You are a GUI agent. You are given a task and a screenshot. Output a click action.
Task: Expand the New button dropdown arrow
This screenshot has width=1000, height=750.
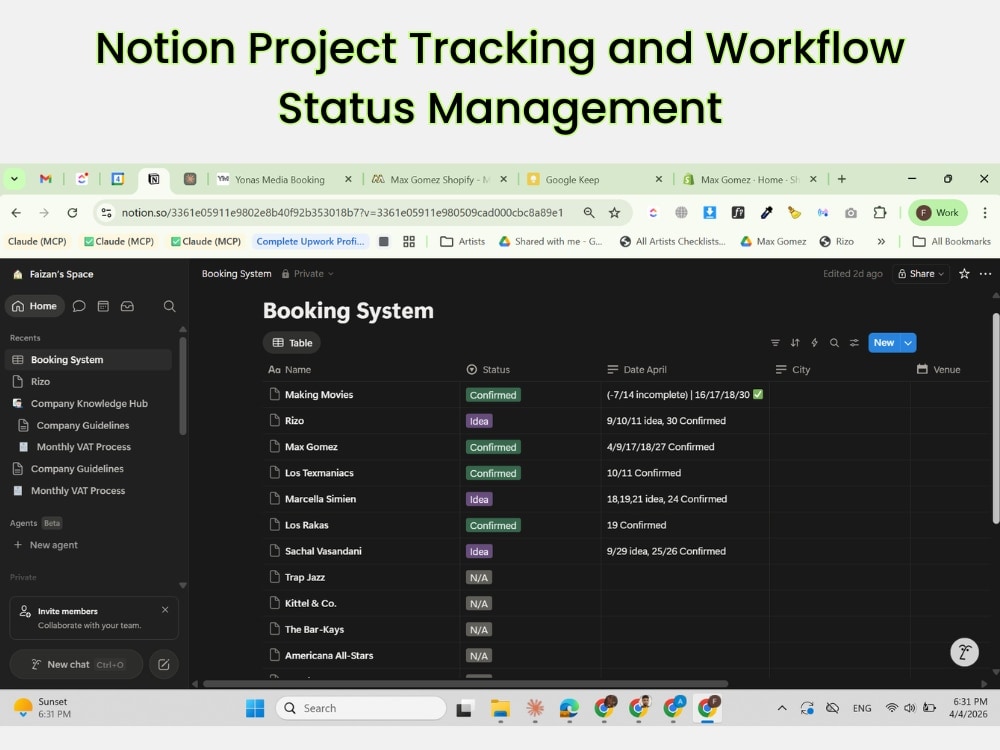tap(908, 342)
